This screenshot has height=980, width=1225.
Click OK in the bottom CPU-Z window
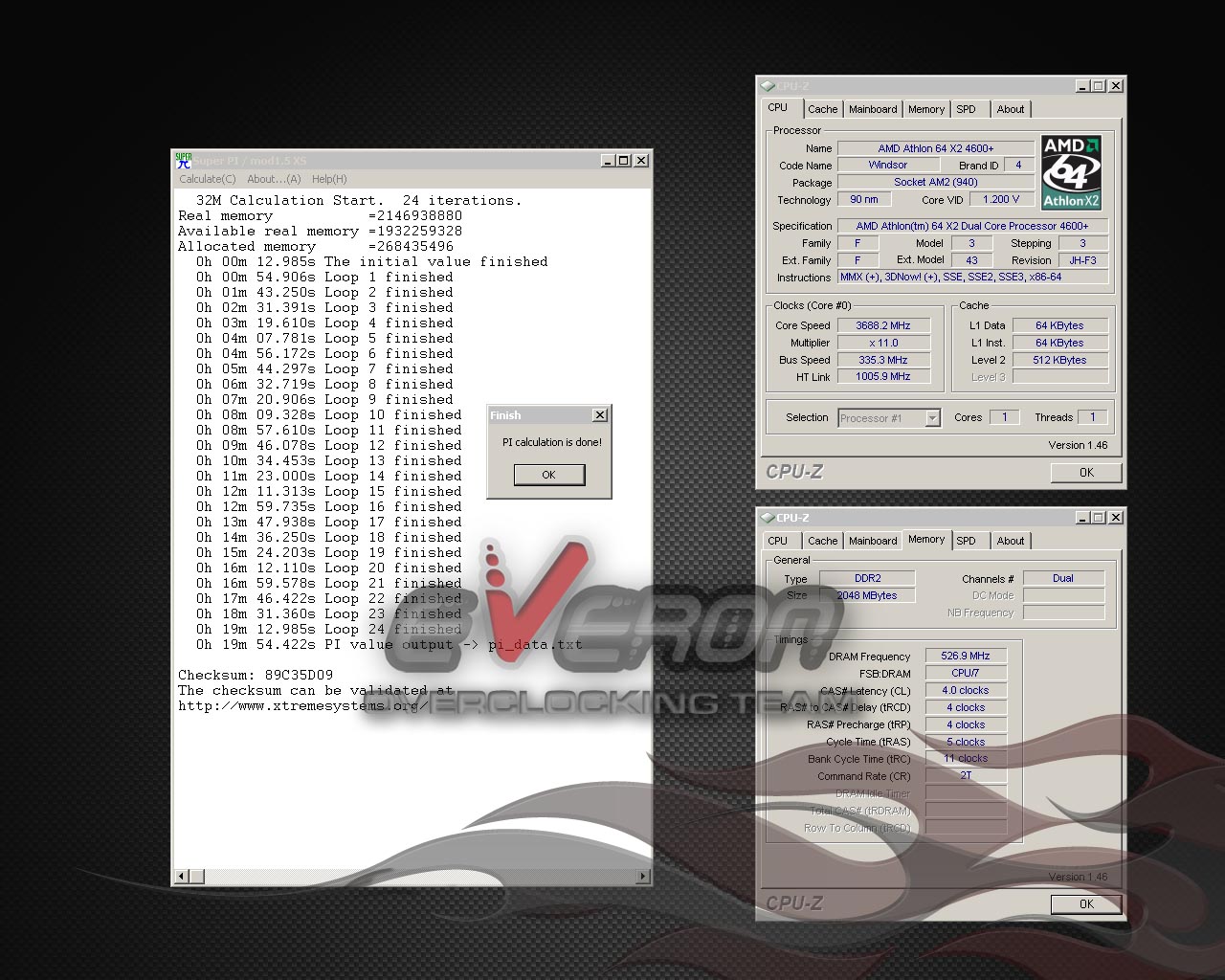(x=1086, y=904)
